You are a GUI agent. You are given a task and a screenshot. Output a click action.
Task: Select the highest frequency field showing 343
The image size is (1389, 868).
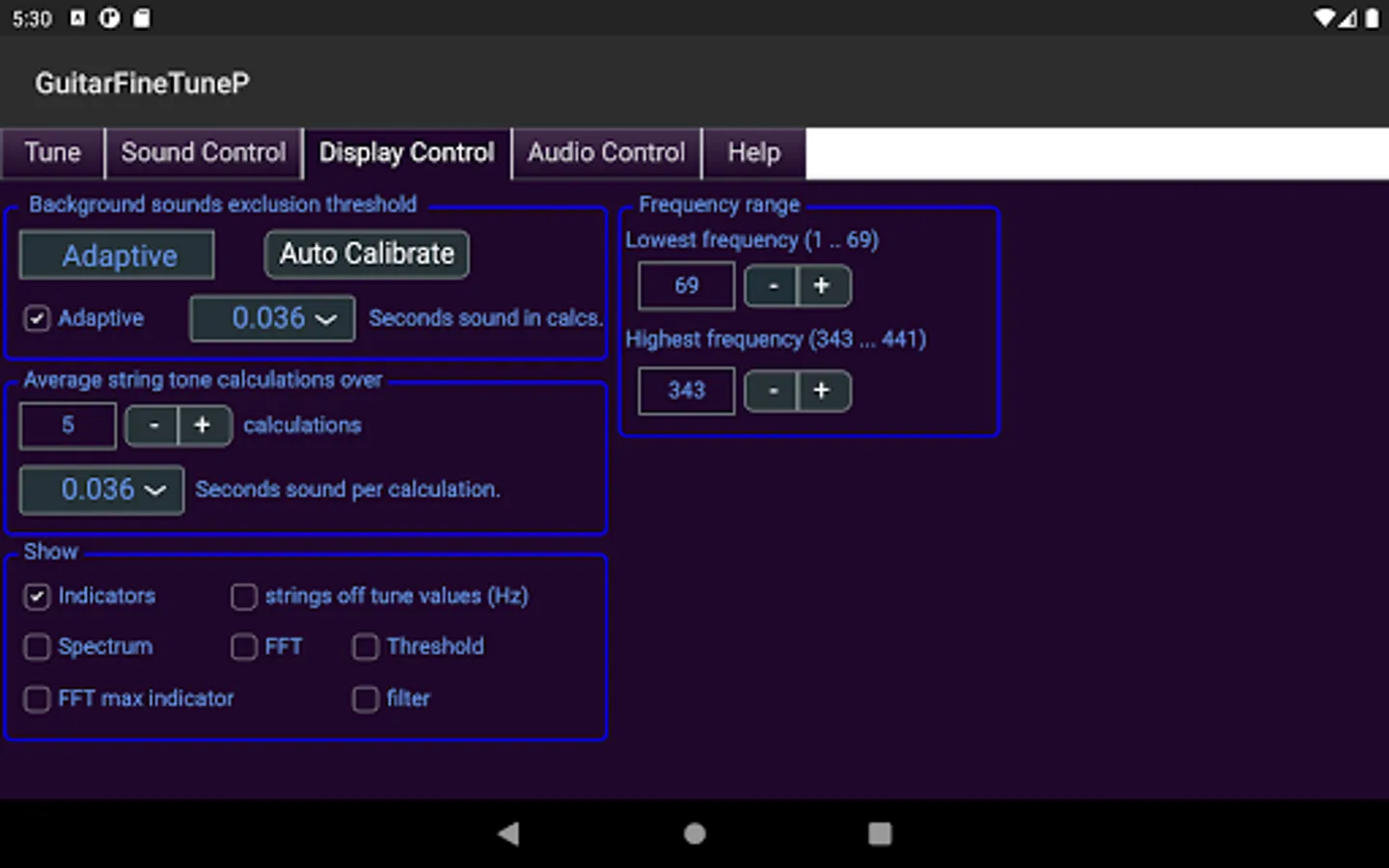tap(687, 391)
